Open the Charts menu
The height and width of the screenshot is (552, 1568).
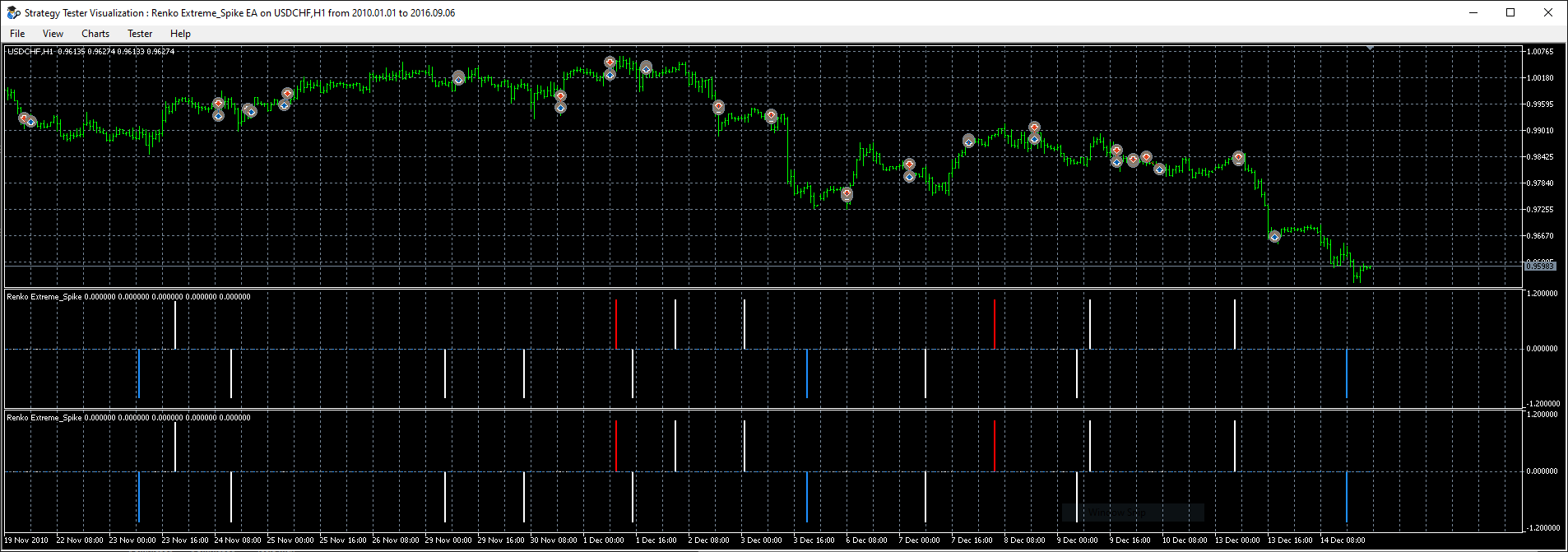click(x=95, y=34)
